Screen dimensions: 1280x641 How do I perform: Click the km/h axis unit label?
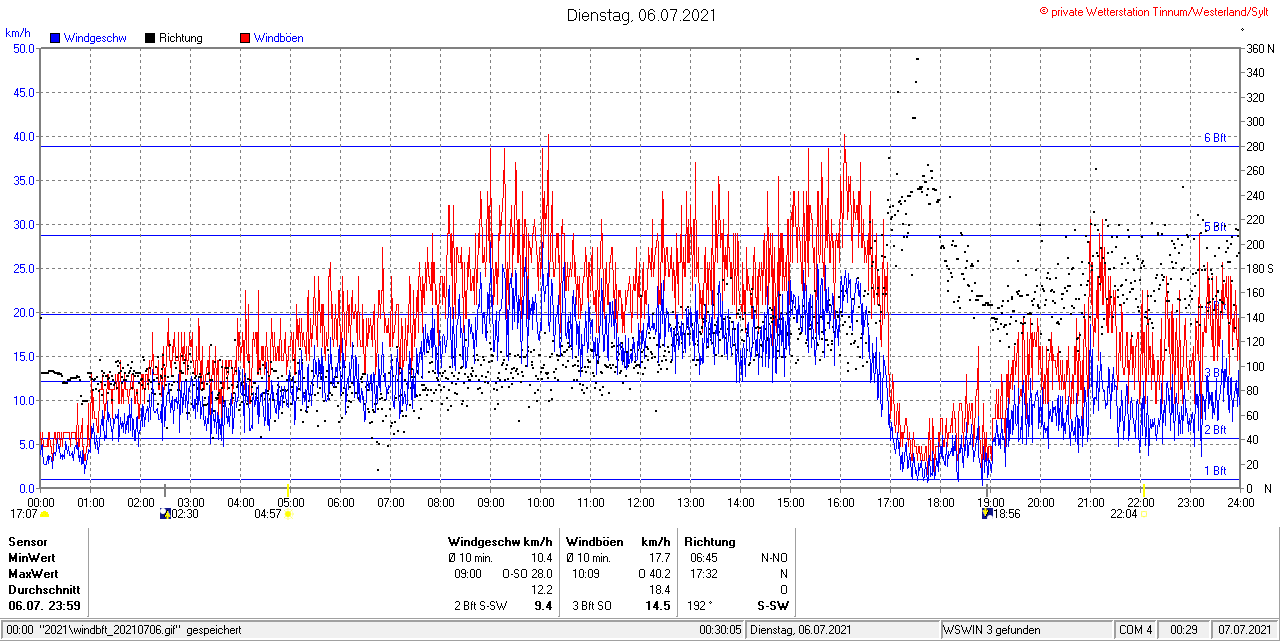click(18, 32)
